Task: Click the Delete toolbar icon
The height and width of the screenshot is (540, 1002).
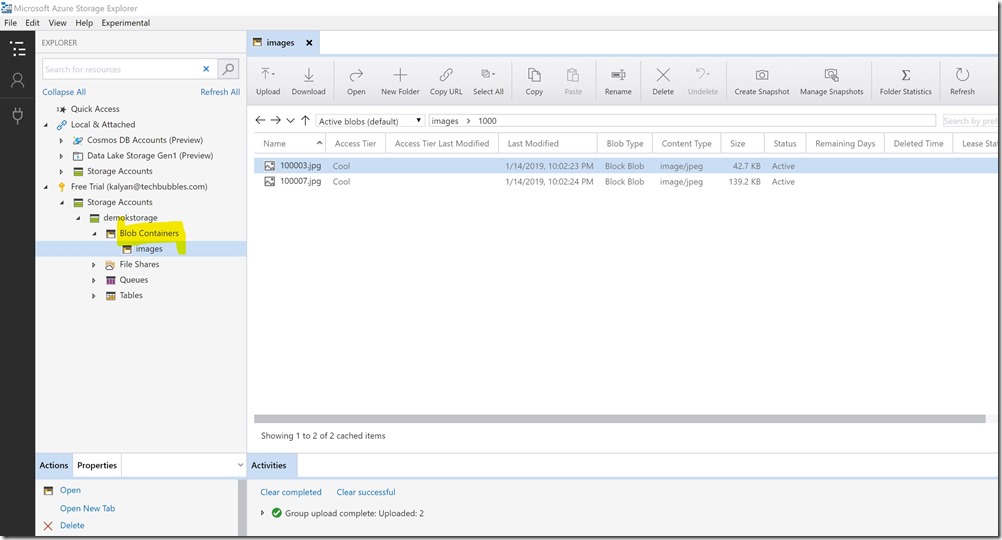Action: click(663, 75)
